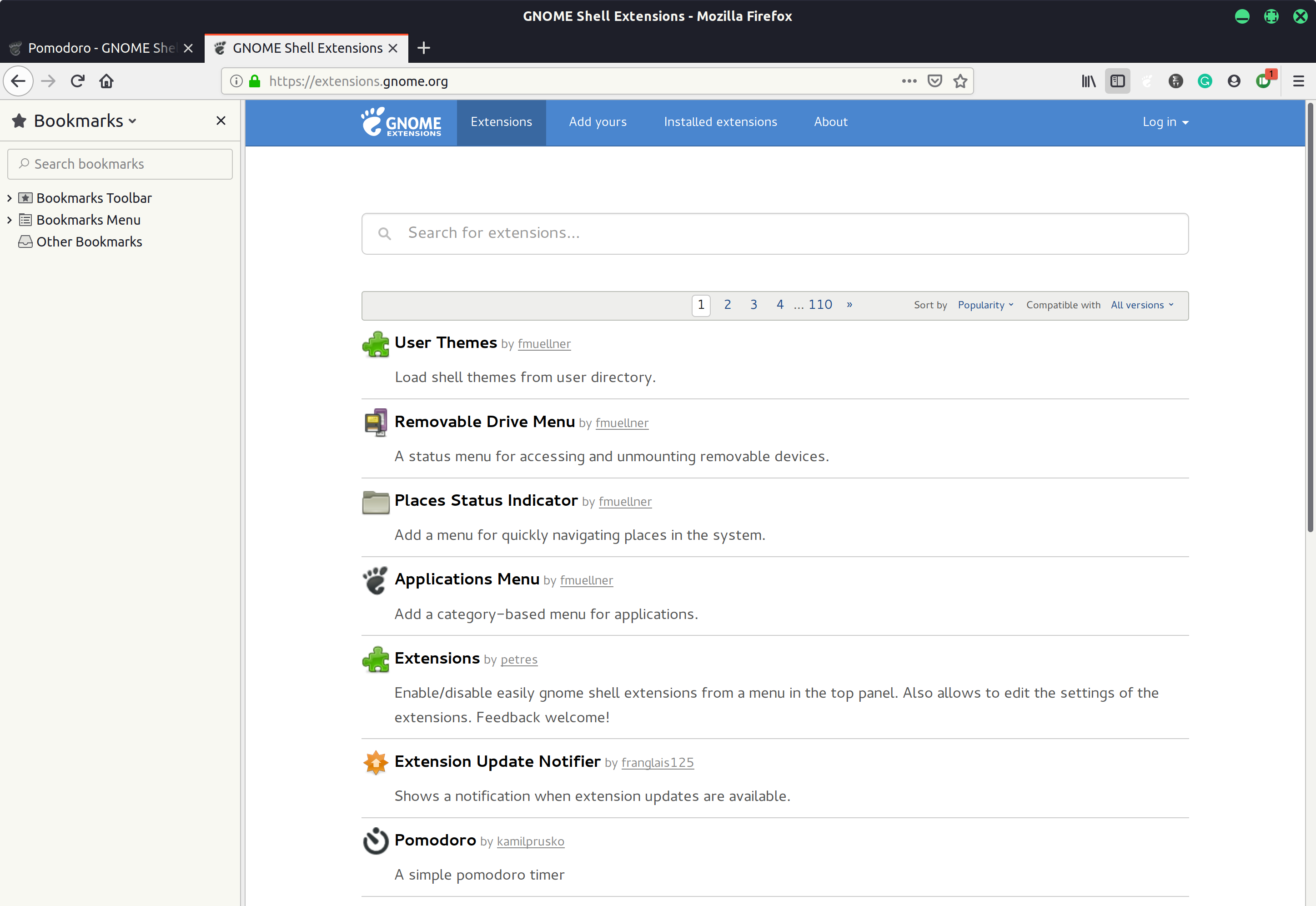Screen dimensions: 1316x906
Task: Click the page vertical scrollbar
Action: 1311,318
